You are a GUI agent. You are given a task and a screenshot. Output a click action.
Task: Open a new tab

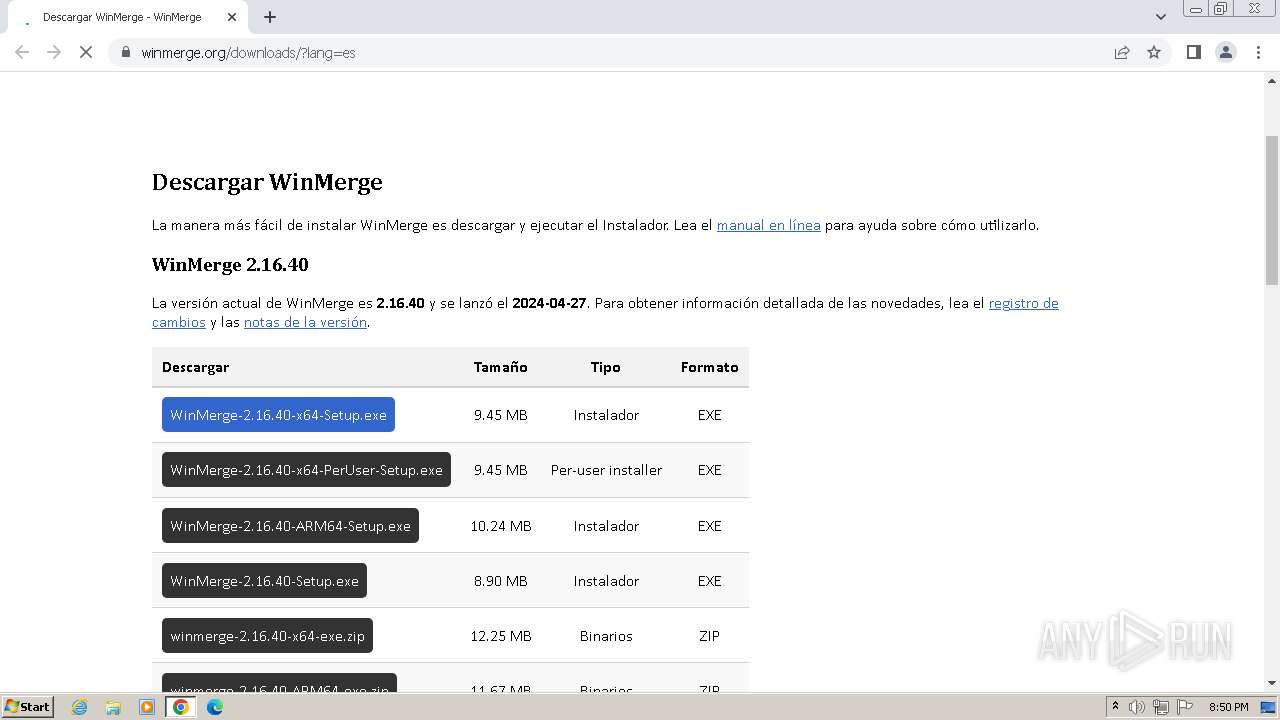click(x=270, y=17)
